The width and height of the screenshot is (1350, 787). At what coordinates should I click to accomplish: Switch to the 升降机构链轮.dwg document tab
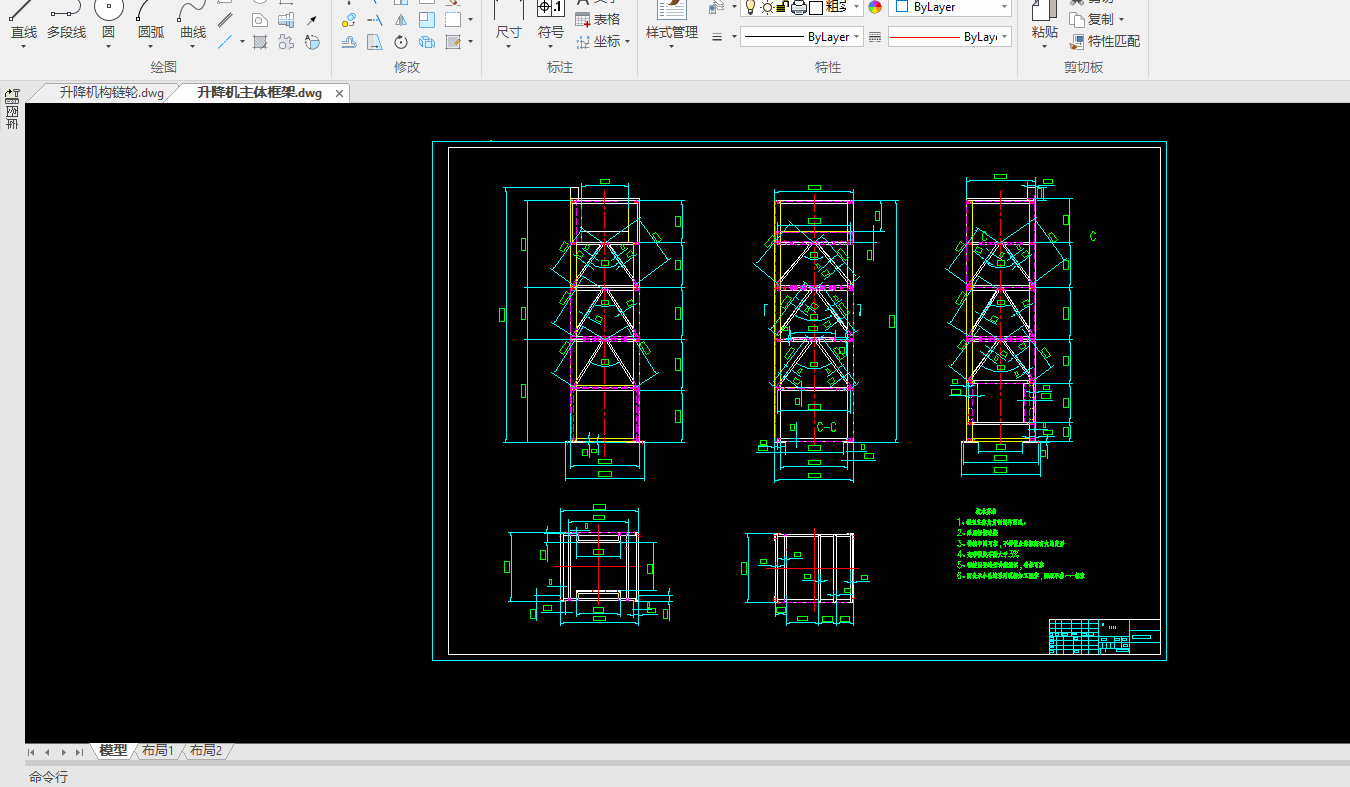[x=110, y=93]
